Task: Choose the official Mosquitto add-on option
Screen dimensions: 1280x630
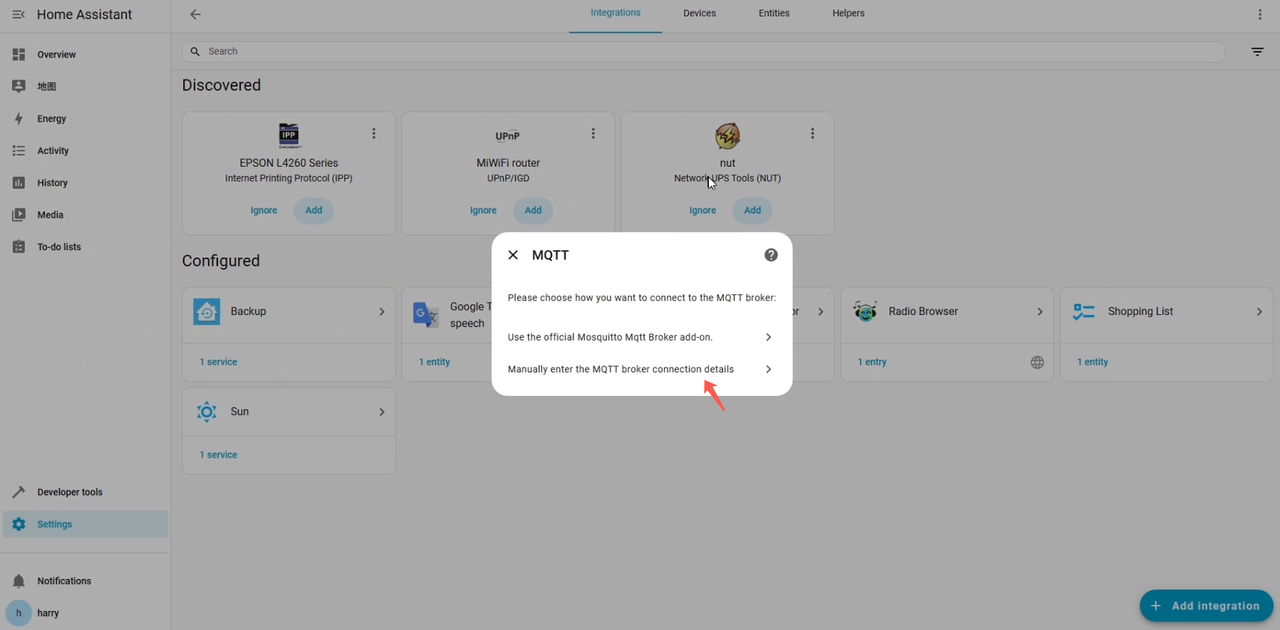Action: (x=640, y=337)
